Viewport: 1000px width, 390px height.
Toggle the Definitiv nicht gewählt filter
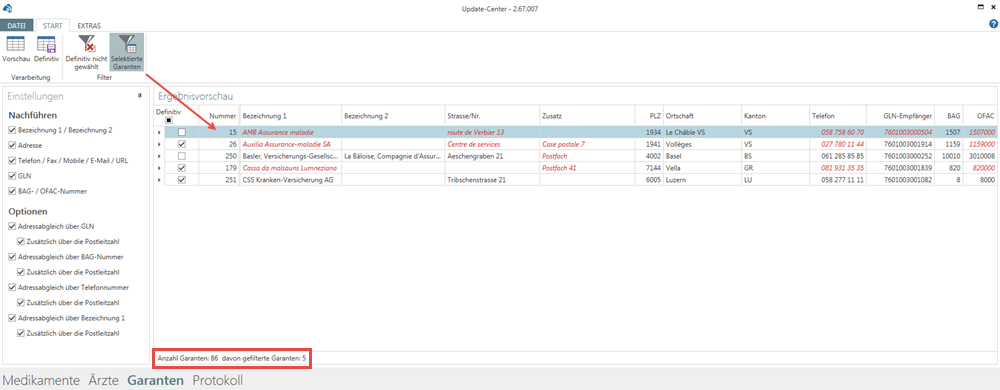coord(86,52)
